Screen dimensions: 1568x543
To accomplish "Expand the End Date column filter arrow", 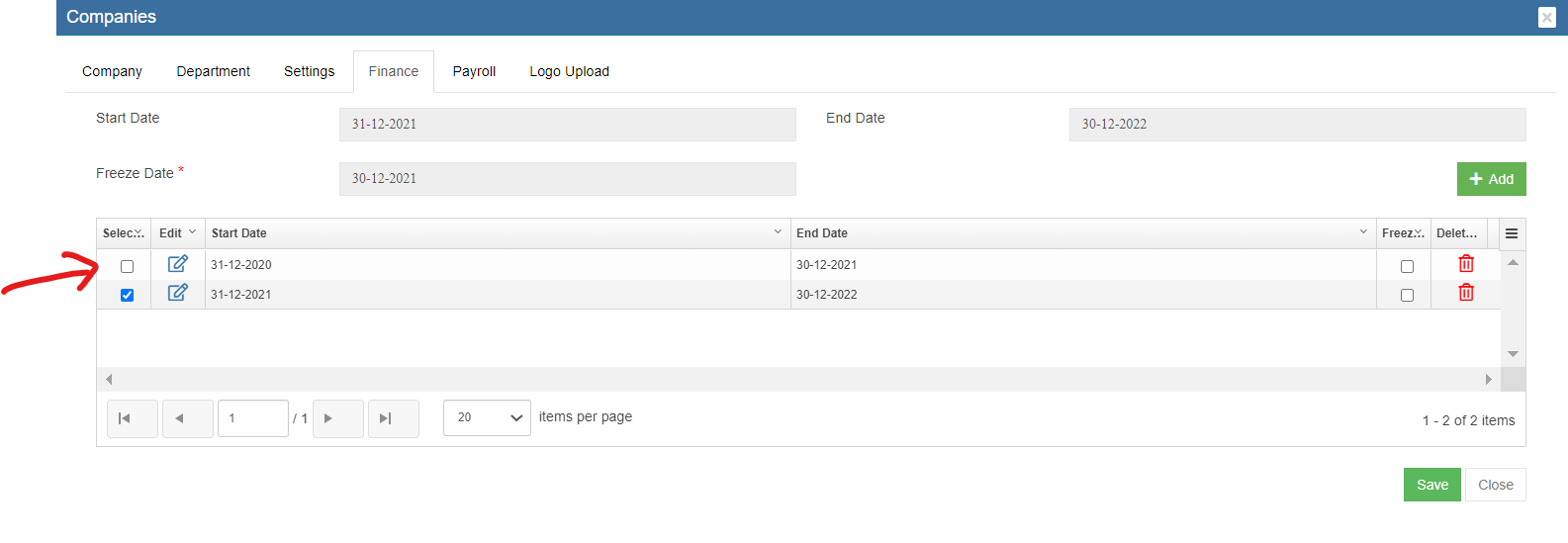I will click(1363, 232).
